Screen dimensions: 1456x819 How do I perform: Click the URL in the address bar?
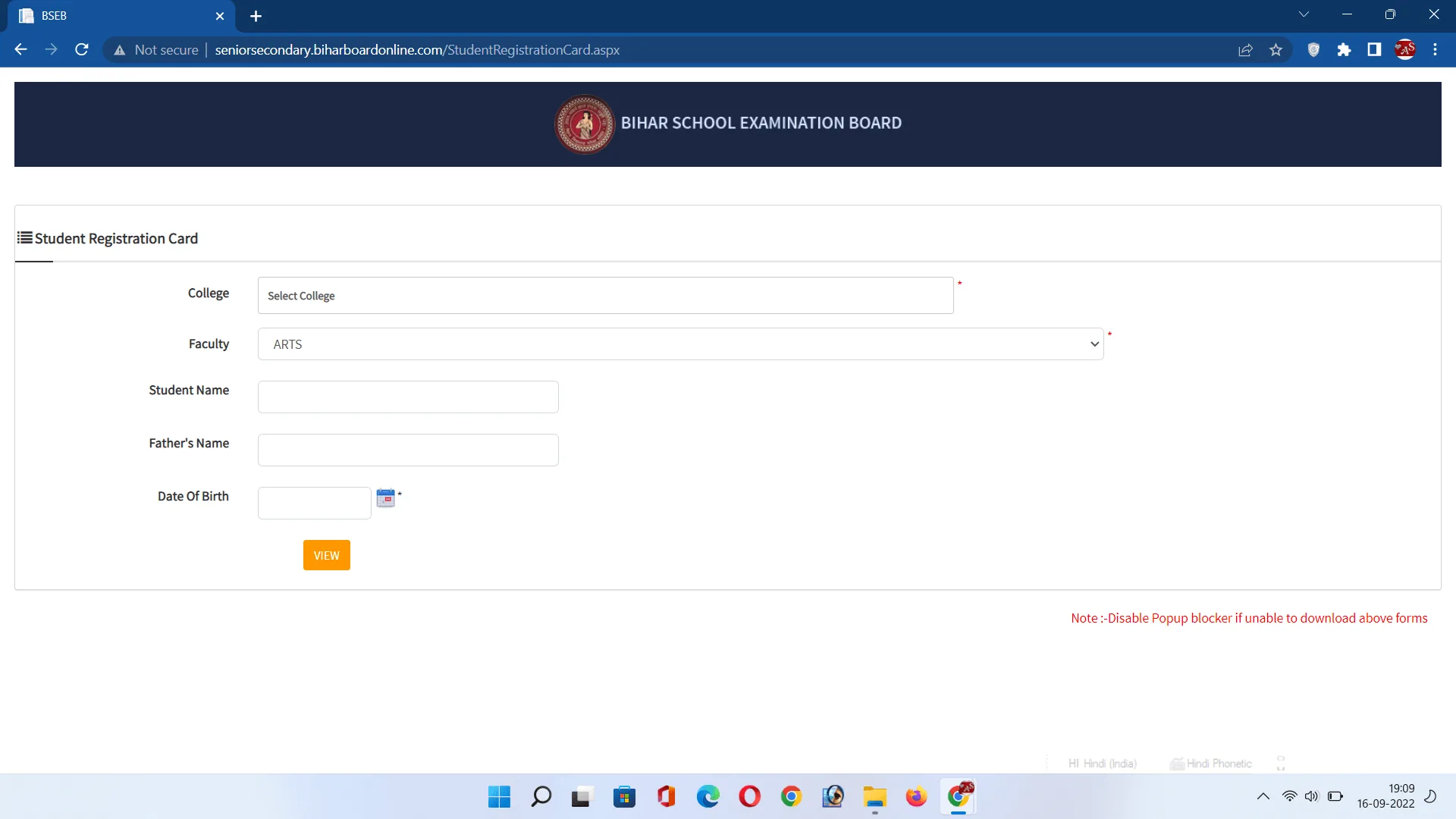[x=417, y=50]
